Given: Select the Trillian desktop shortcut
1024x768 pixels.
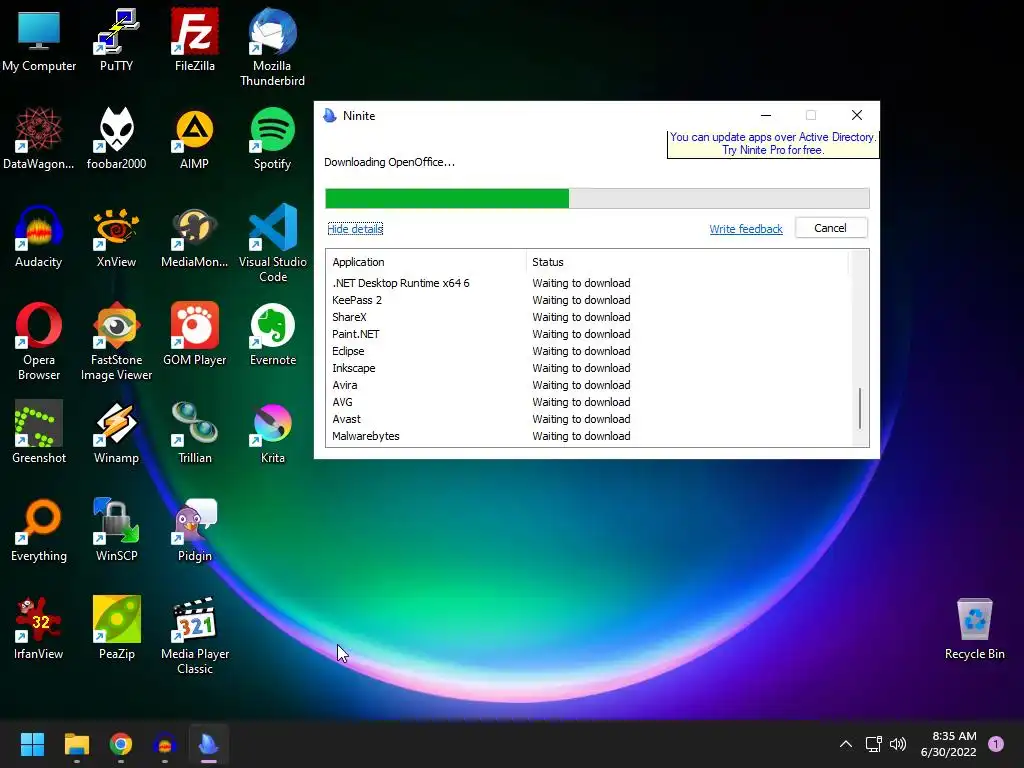Looking at the screenshot, I should (195, 432).
